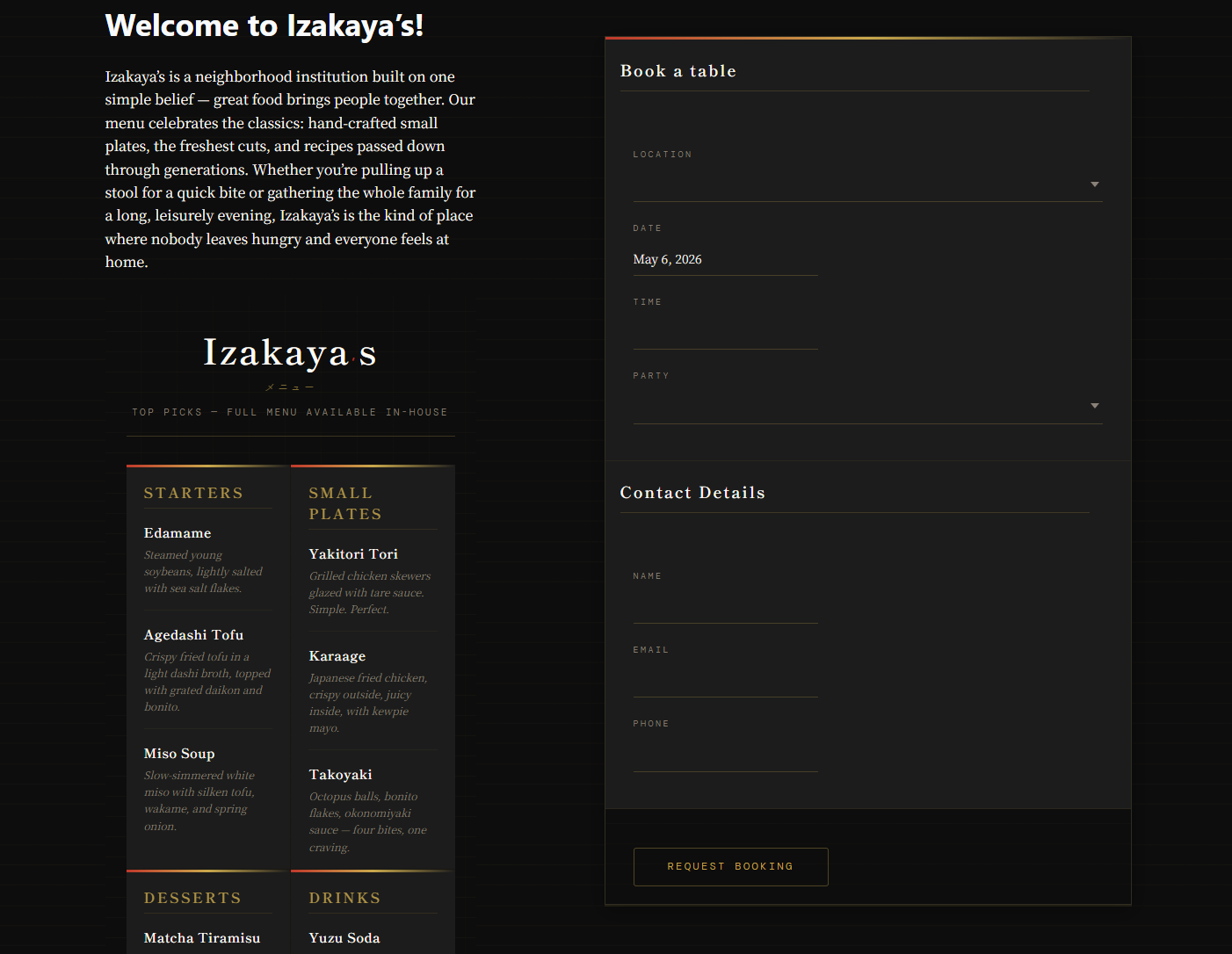The image size is (1232, 954).
Task: Click the LOCATION field label
Action: tap(663, 155)
